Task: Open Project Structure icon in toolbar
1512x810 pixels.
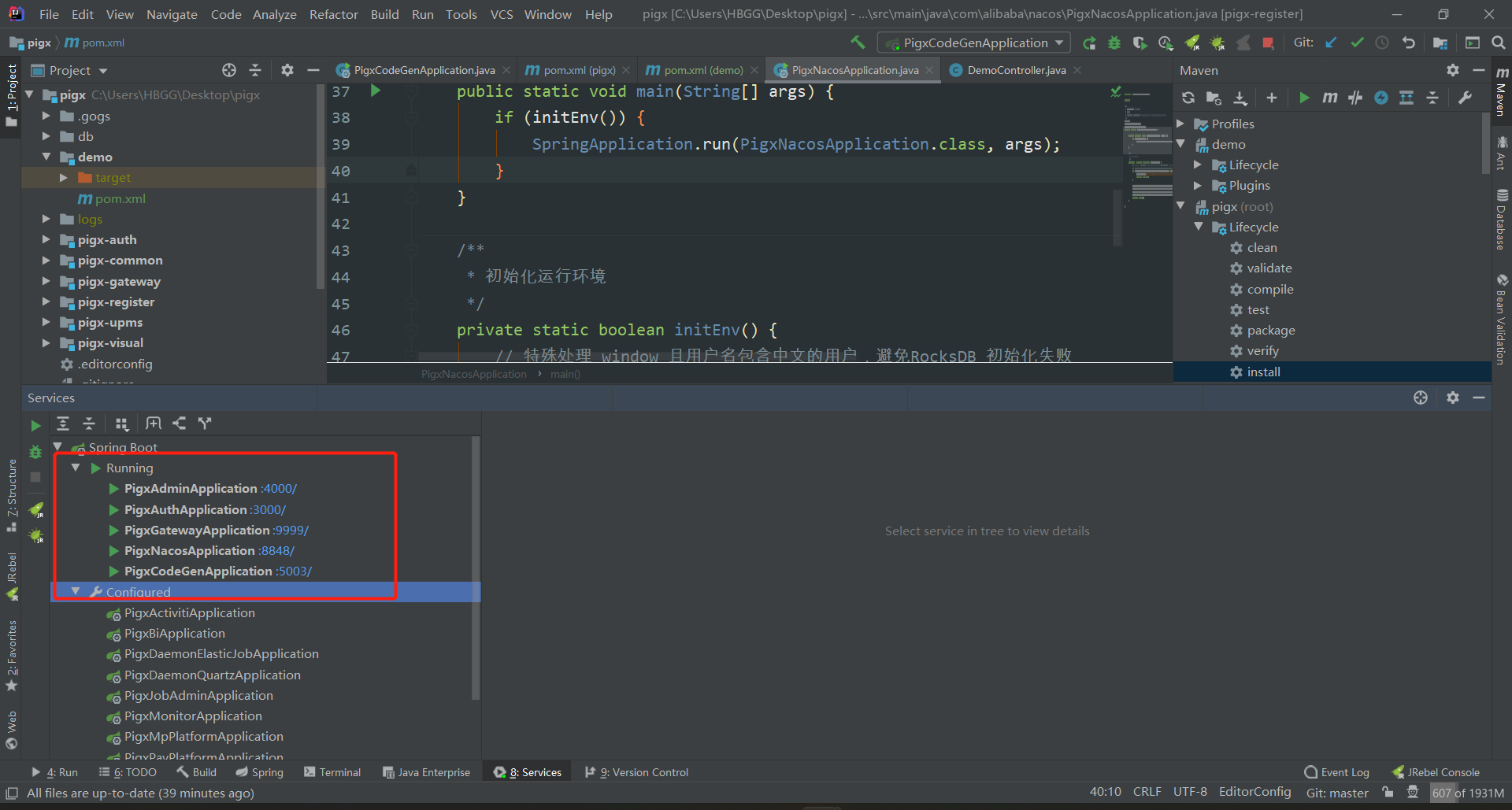Action: coord(1440,43)
